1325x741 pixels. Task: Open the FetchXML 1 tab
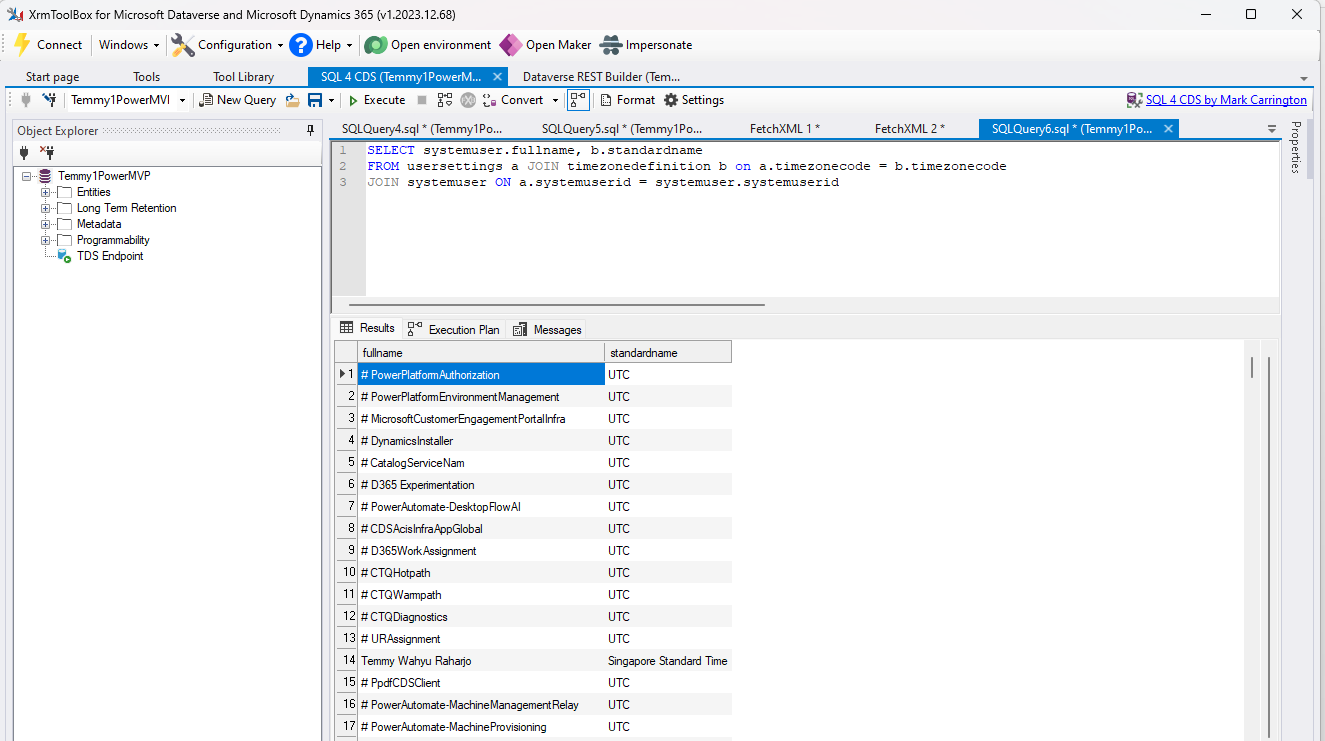[x=785, y=129]
